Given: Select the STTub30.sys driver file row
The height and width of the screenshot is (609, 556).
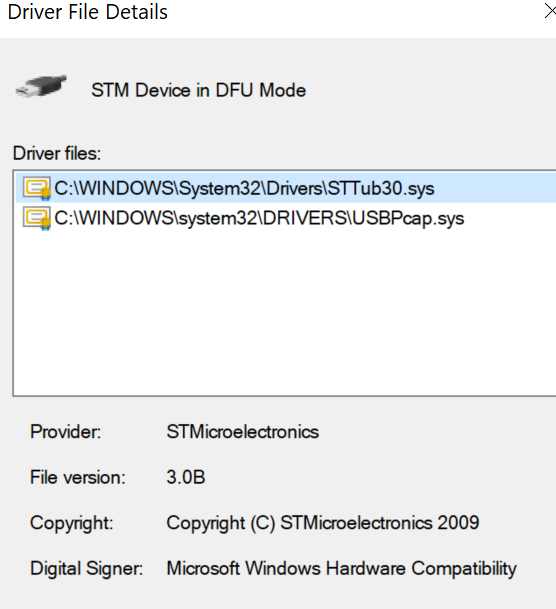Looking at the screenshot, I should [286, 188].
